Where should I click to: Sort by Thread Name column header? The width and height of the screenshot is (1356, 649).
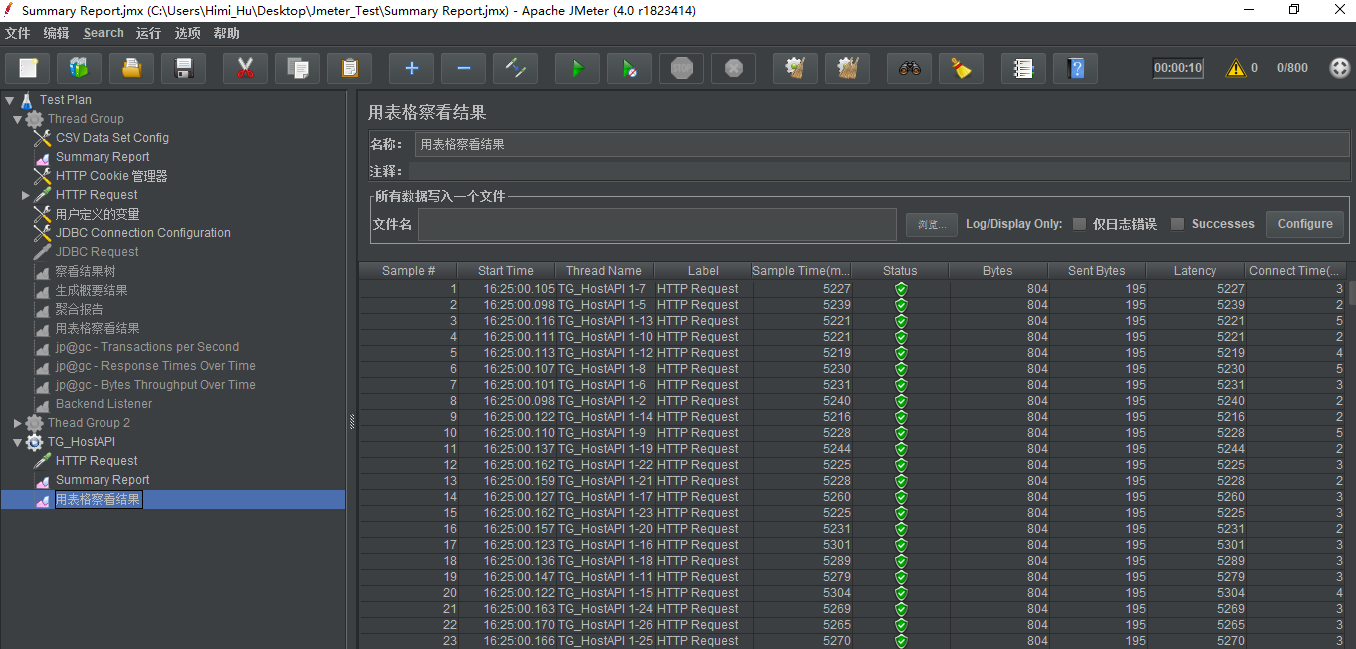[x=604, y=271]
